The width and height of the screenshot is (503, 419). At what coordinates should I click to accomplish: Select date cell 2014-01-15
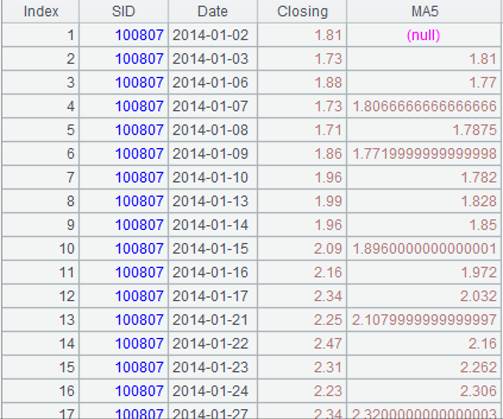coord(213,248)
